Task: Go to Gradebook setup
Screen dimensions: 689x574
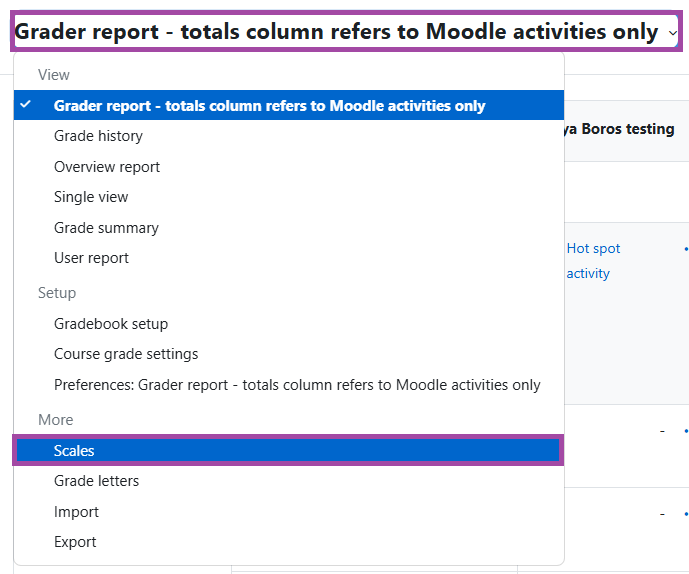Action: point(289,324)
